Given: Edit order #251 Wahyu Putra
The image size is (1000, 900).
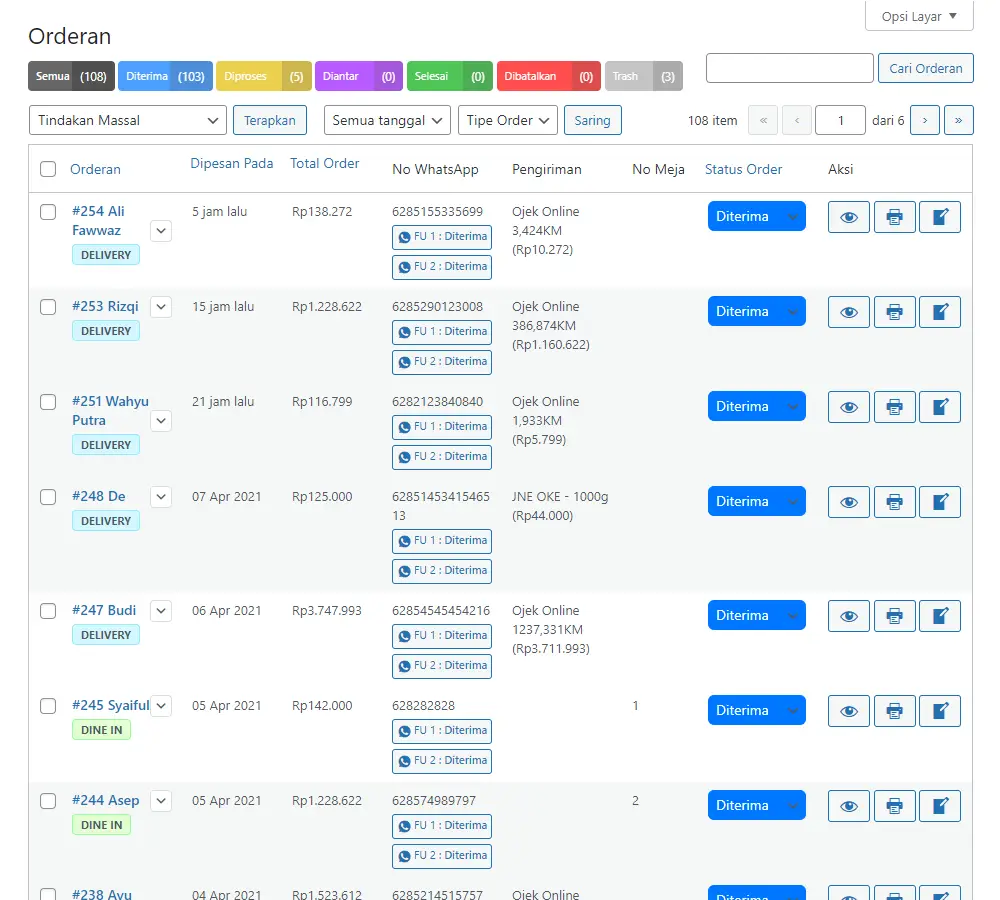Looking at the screenshot, I should click(x=939, y=407).
